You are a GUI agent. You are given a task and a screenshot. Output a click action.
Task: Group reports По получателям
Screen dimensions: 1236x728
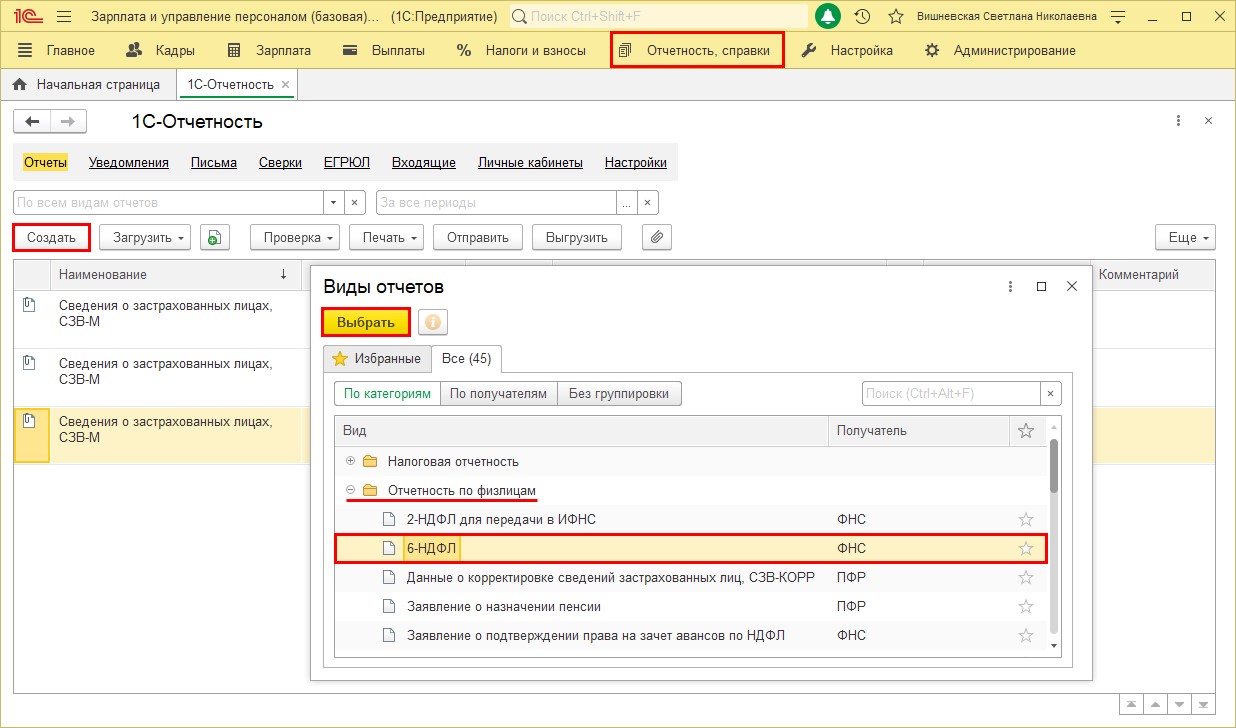(498, 393)
